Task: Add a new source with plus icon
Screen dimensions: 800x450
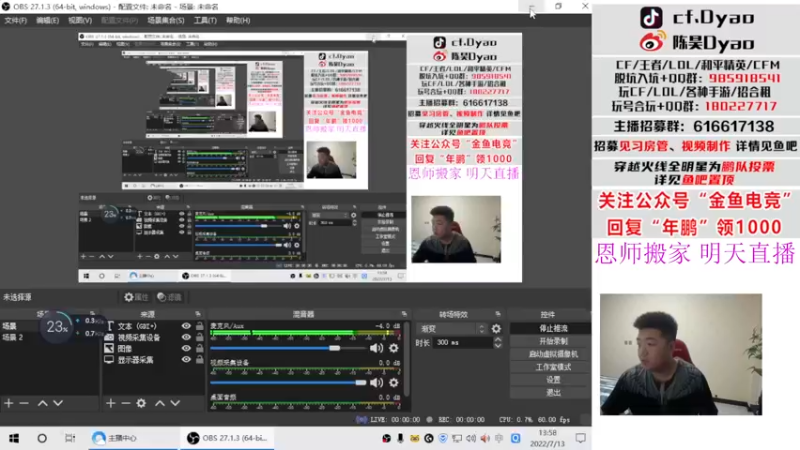Action: (111, 404)
